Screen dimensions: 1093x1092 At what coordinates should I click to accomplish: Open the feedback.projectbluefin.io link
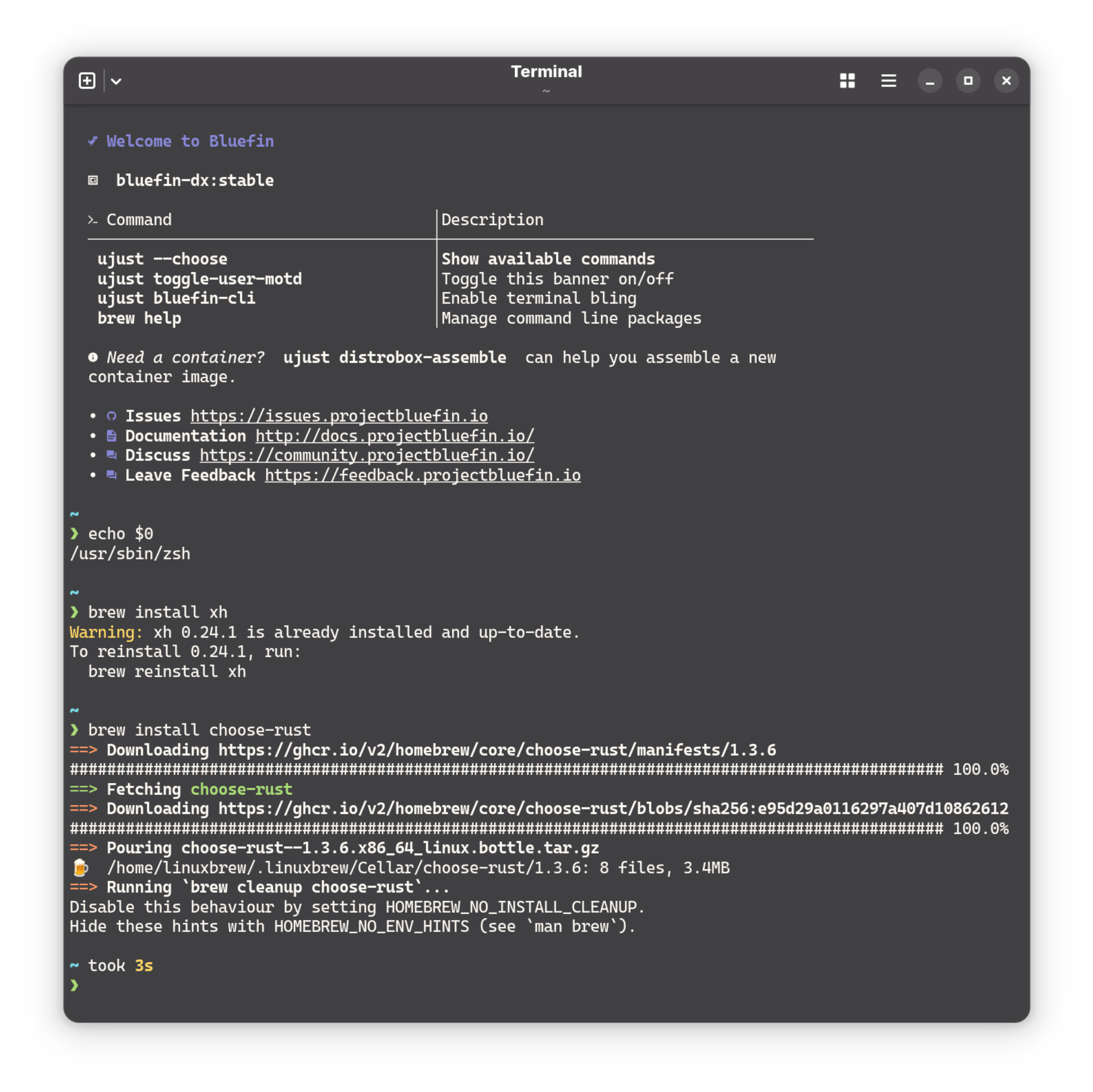(423, 475)
